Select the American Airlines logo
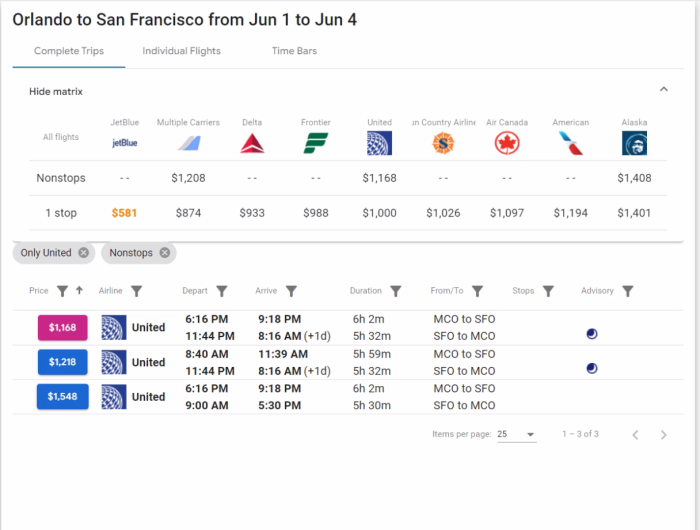This screenshot has width=700, height=530. (571, 143)
